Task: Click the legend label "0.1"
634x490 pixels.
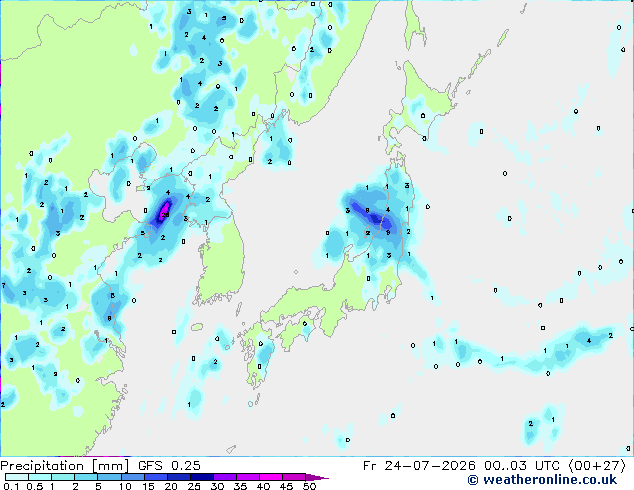Action: 11,486
